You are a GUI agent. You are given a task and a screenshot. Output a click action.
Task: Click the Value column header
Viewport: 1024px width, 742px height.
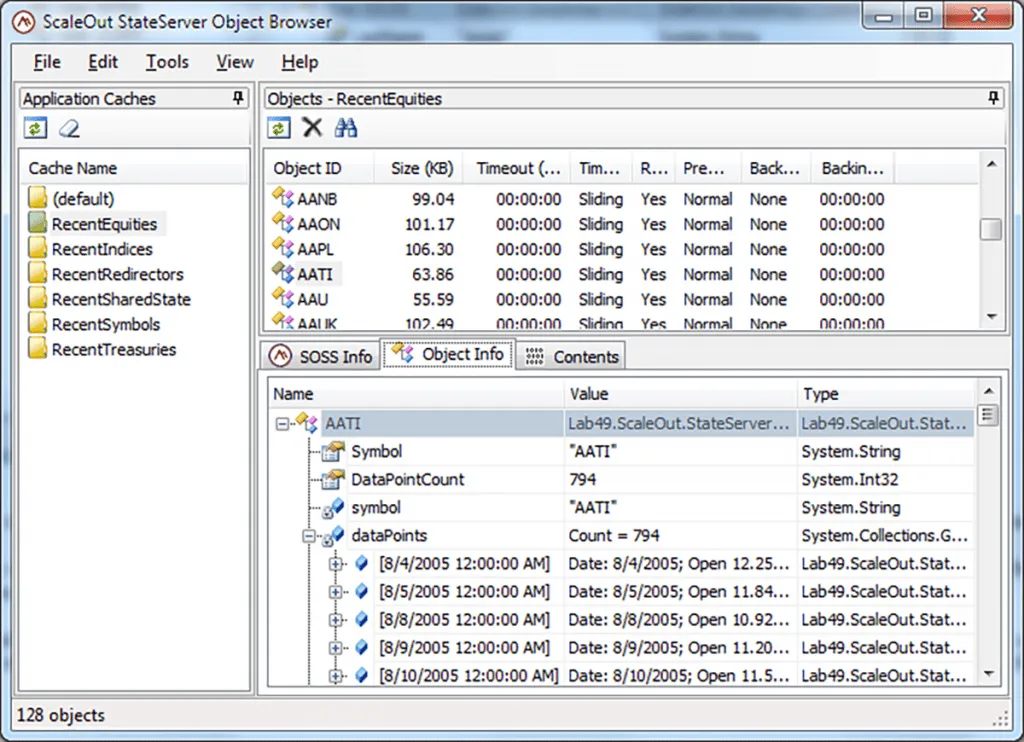pyautogui.click(x=680, y=394)
